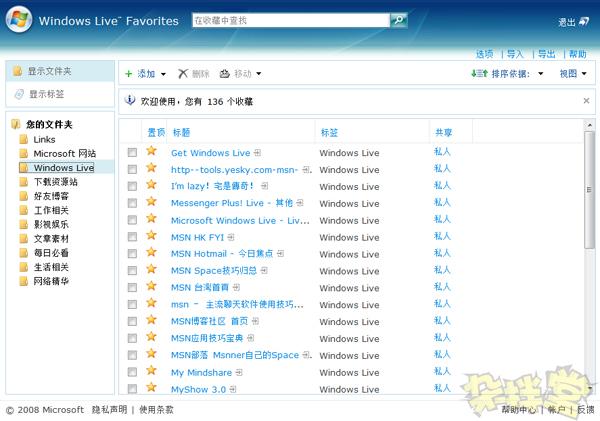Open the View dropdown menu
Viewport: 600px width, 421px height.
click(572, 74)
